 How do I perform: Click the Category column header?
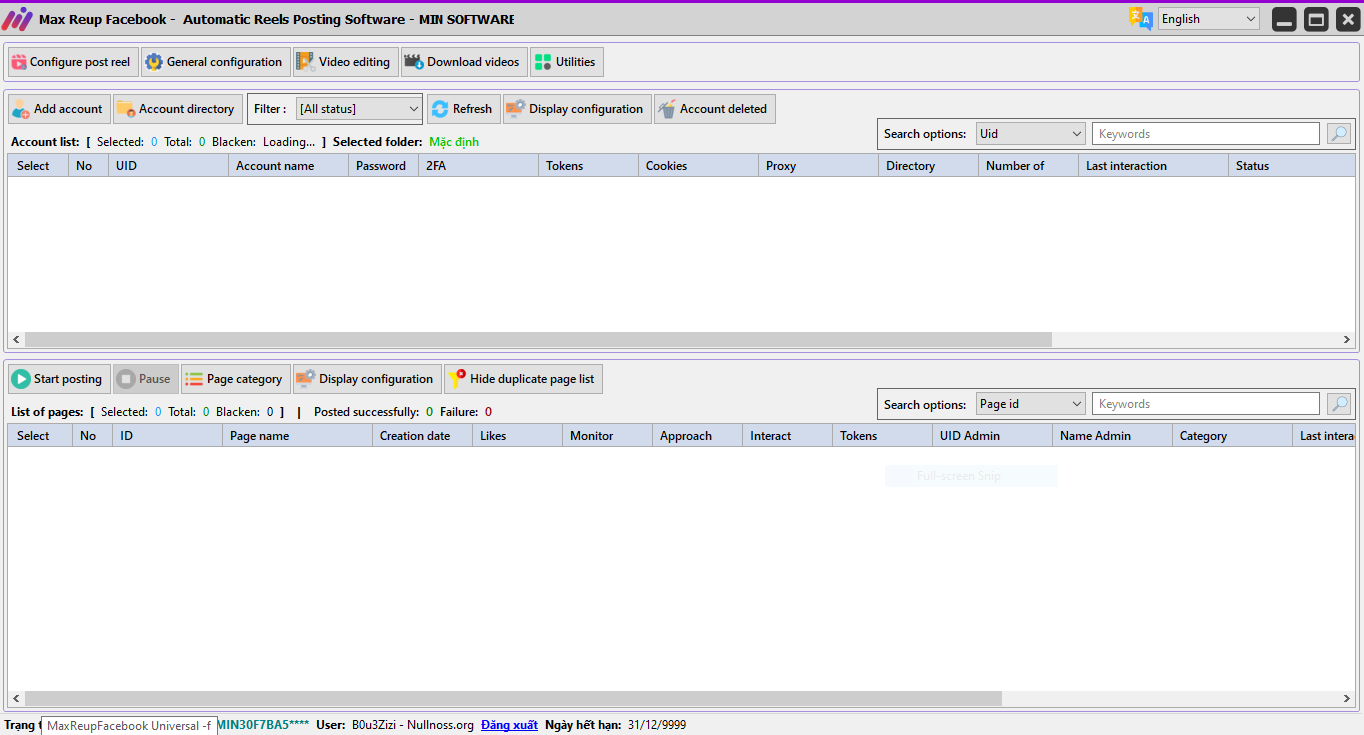coord(1232,436)
